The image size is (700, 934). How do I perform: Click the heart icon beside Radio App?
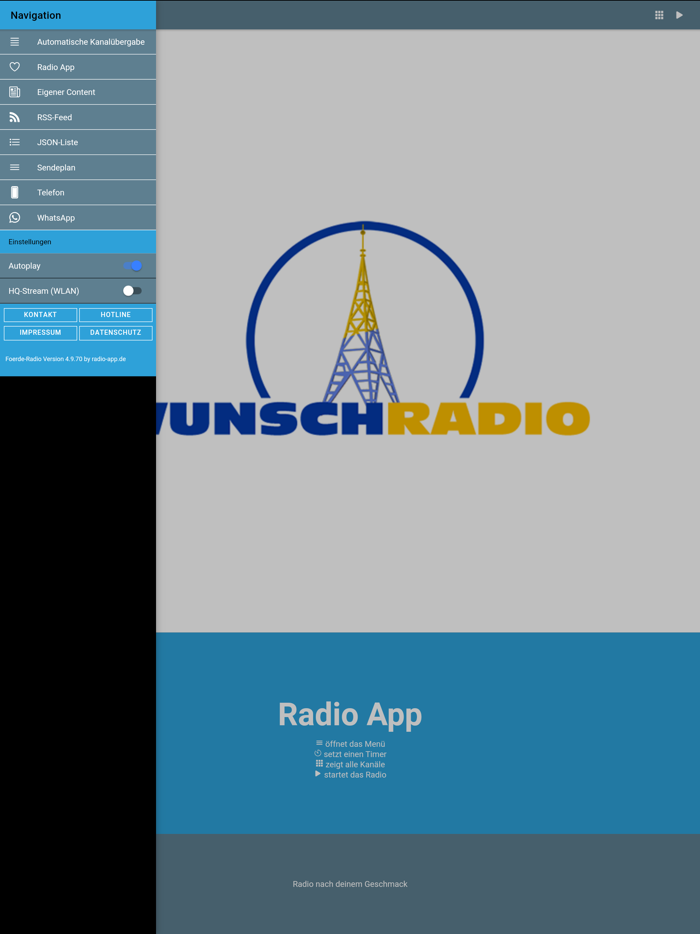click(x=15, y=67)
